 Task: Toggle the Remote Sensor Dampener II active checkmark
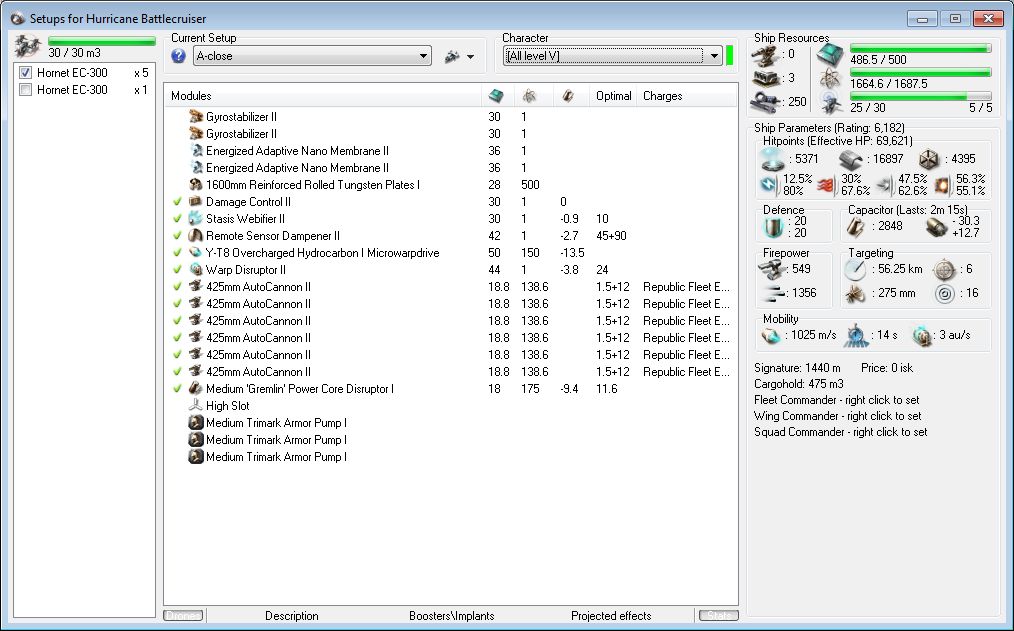(x=177, y=235)
